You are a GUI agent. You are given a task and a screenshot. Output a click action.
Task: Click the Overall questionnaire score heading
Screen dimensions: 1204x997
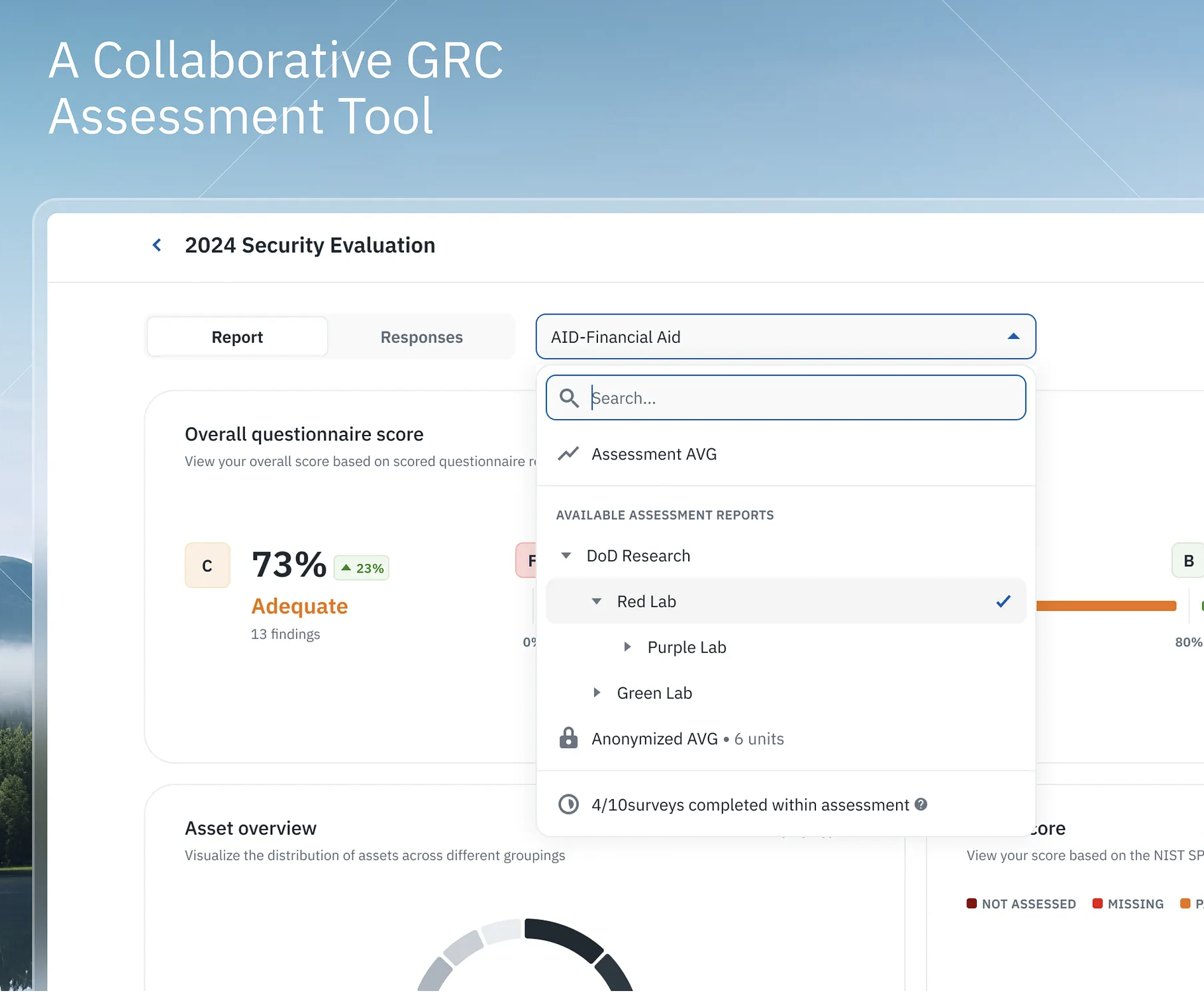pos(304,434)
